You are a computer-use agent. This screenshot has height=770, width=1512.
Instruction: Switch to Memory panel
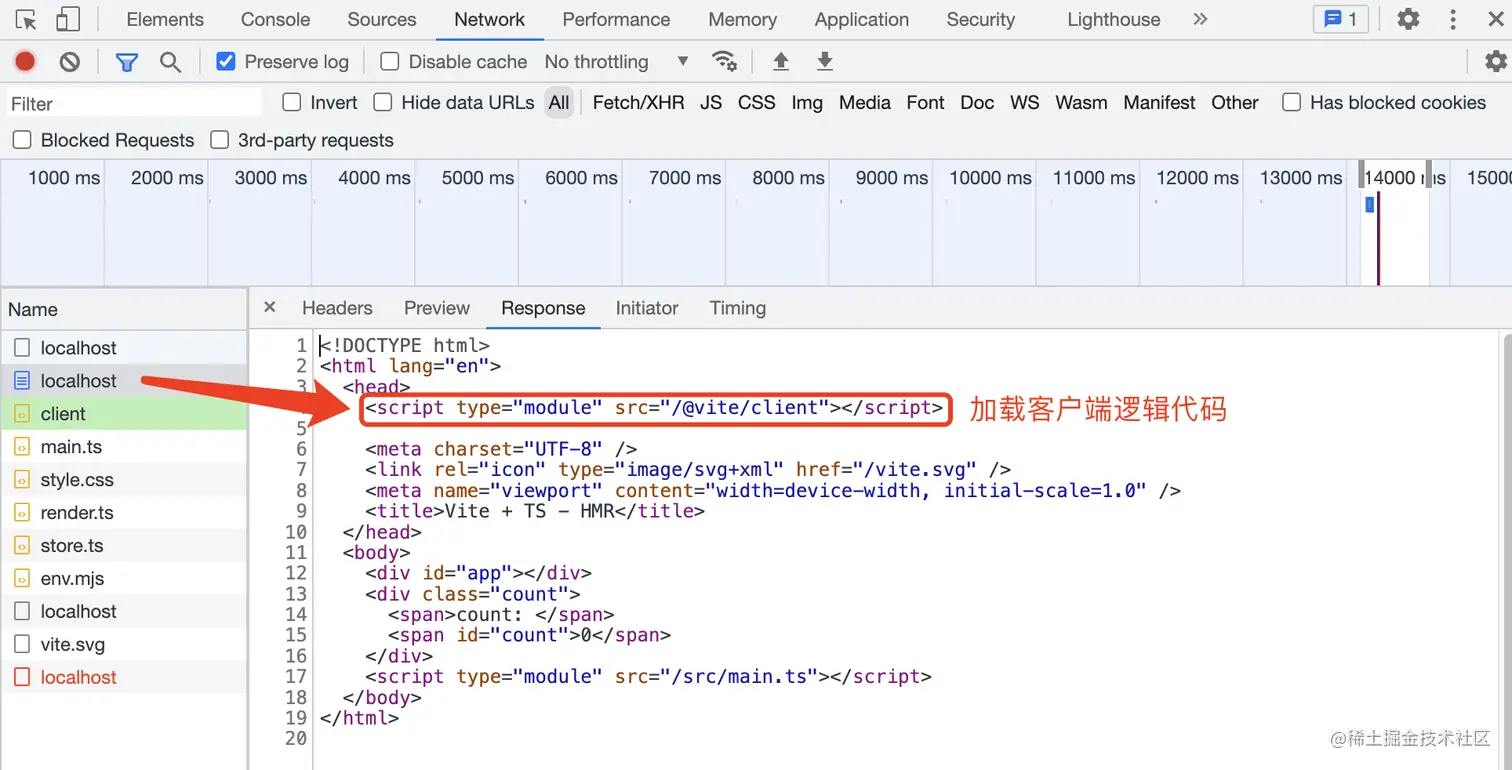[742, 19]
